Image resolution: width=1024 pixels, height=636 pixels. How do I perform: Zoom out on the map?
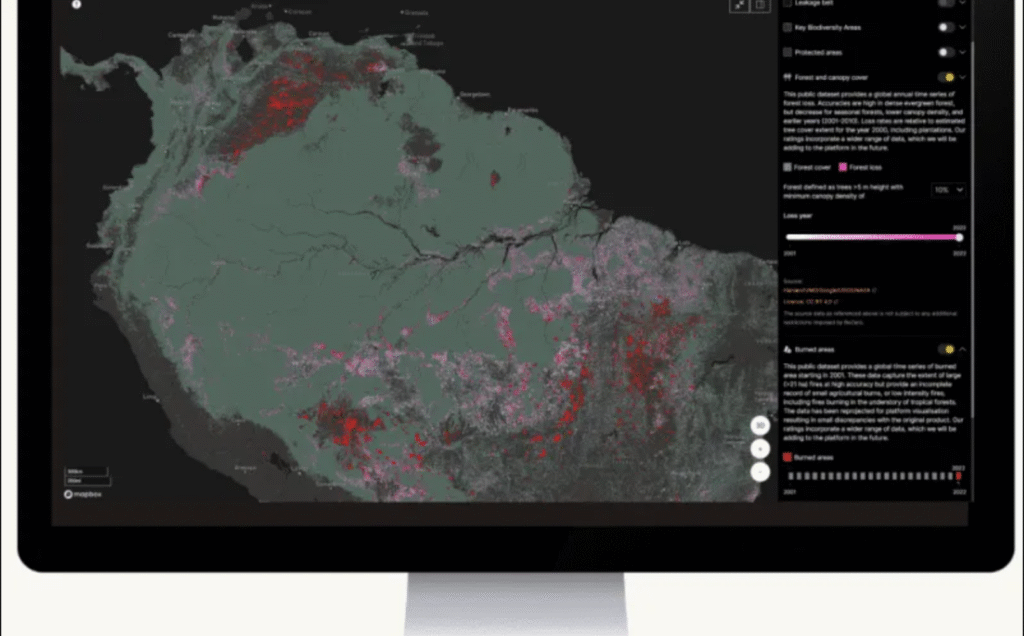(x=760, y=472)
